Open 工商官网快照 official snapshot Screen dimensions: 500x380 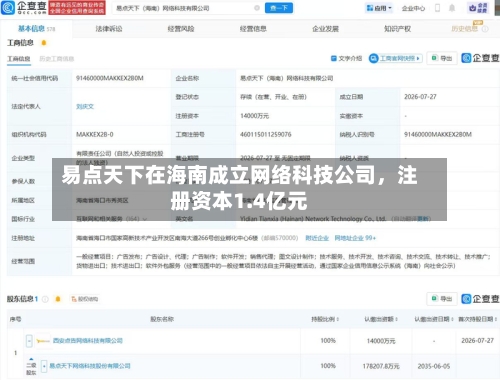click(x=396, y=58)
